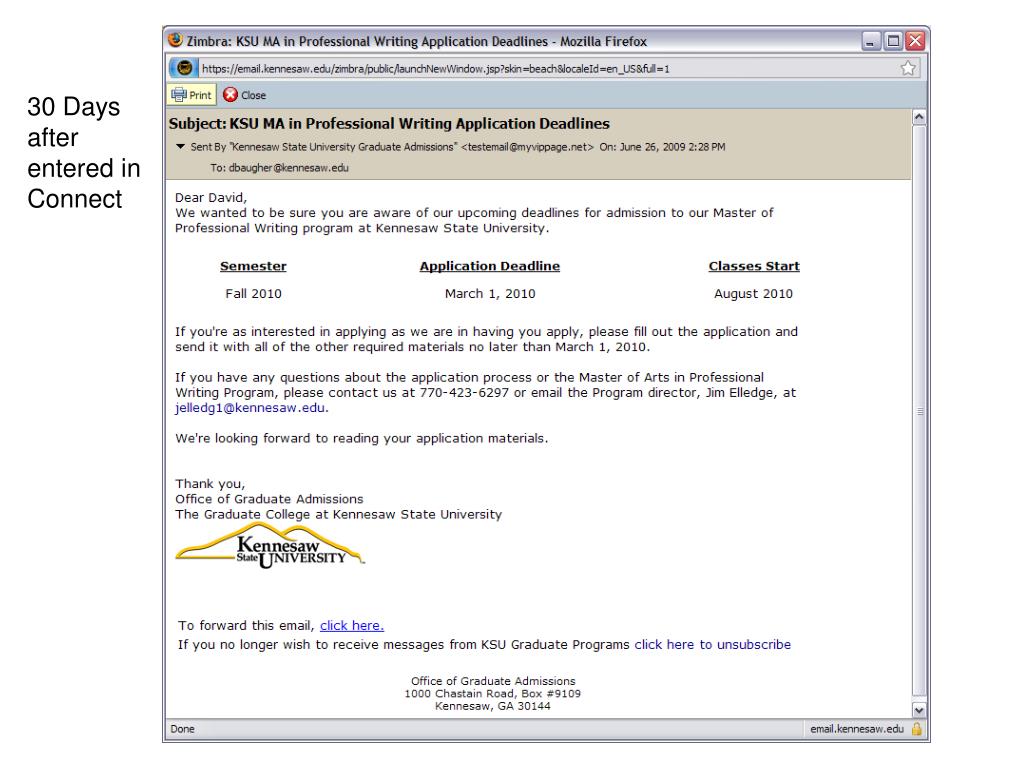Image resolution: width=1024 pixels, height=768 pixels.
Task: Click 'email.kennesaw.edu' in the status bar
Action: [857, 729]
